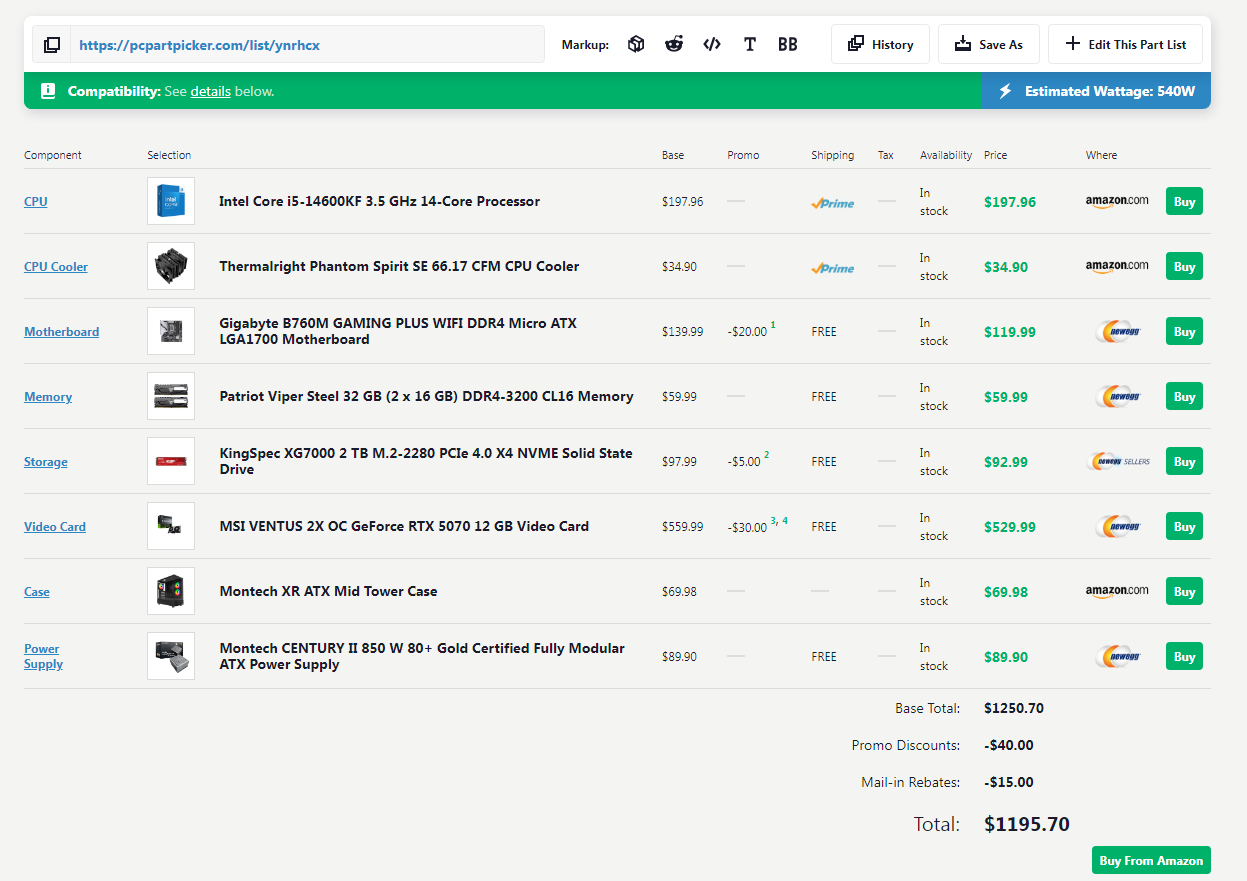Click the Montech CENTURY II power supply thumbnail
Screen dimensions: 1247x881
pos(171,656)
